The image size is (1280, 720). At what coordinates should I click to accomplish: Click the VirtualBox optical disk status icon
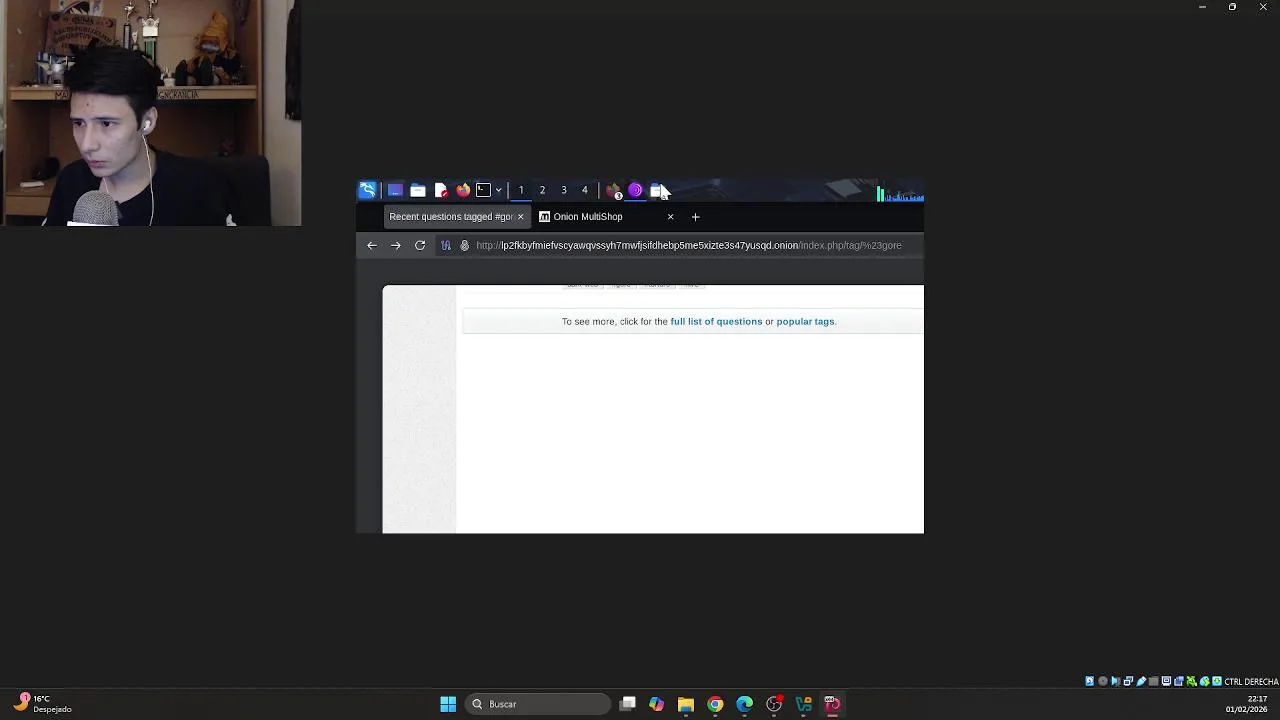(x=1103, y=681)
